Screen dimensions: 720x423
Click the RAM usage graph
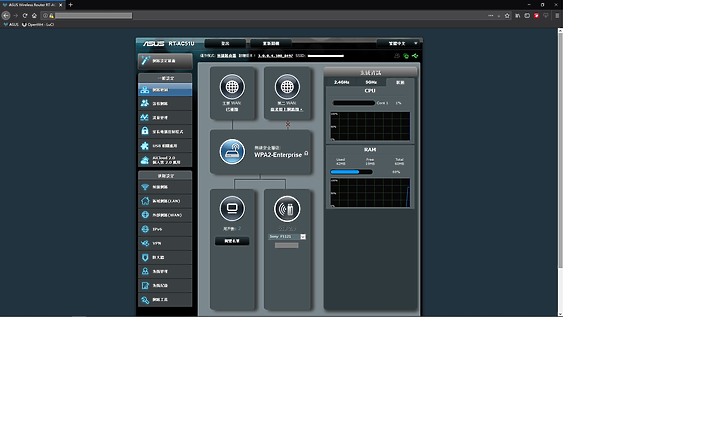click(370, 193)
